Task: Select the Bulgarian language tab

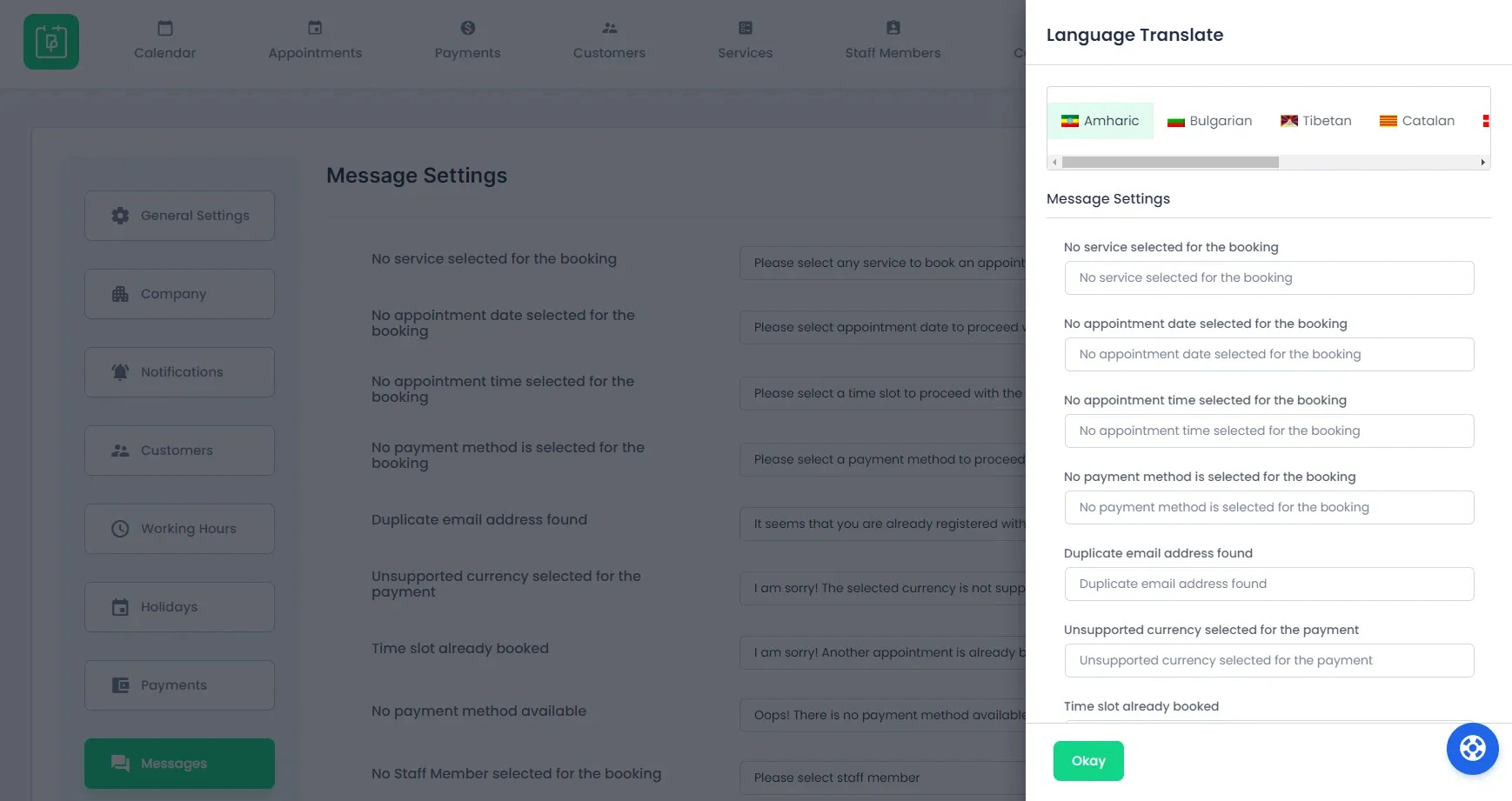Action: (1209, 120)
